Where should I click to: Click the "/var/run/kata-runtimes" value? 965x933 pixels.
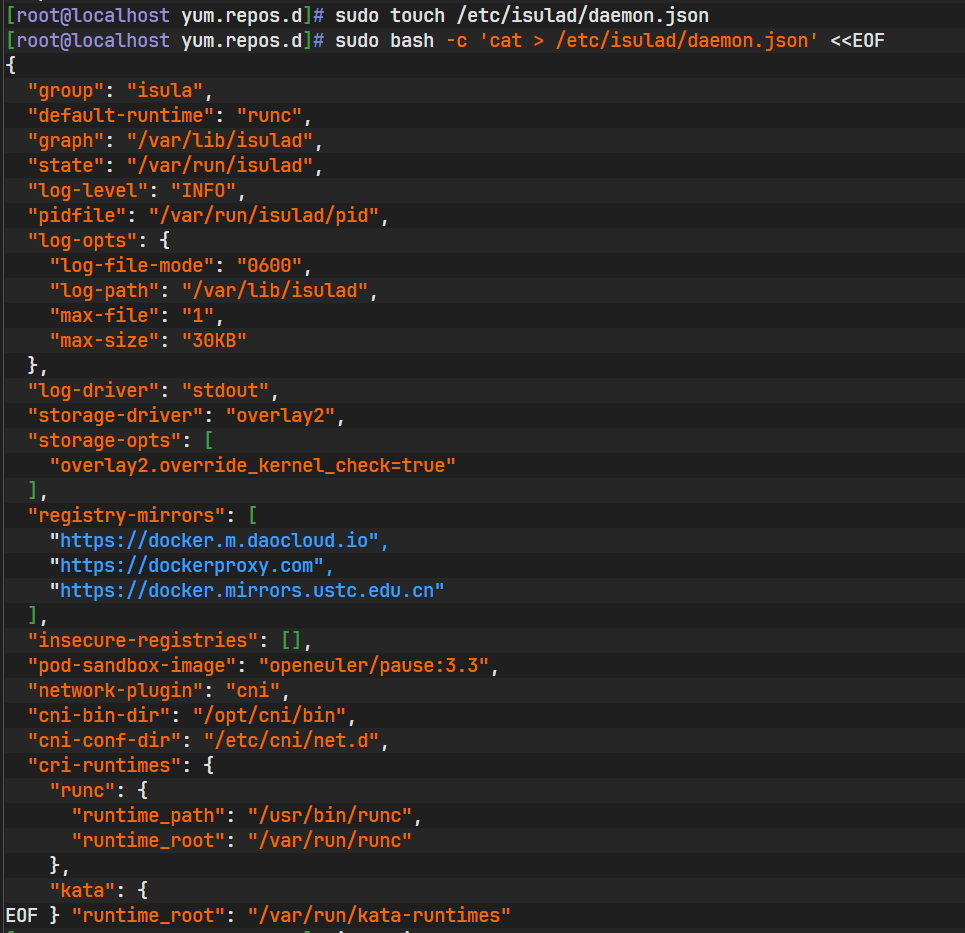tap(379, 916)
